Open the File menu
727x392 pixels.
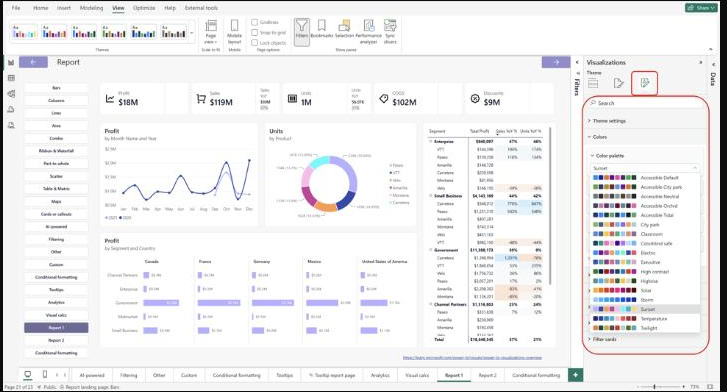pyautogui.click(x=16, y=8)
